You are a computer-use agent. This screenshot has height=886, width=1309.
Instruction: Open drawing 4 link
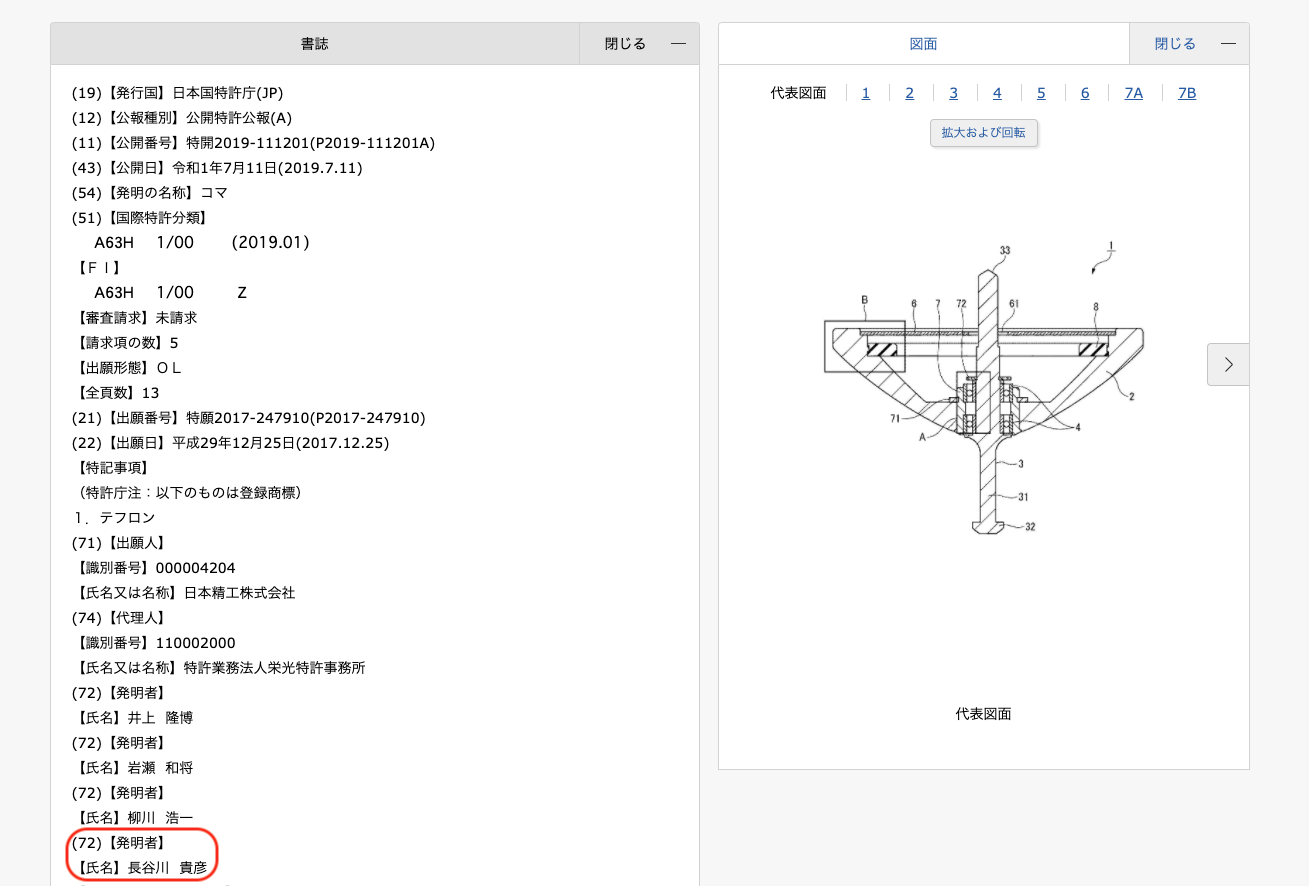coord(997,93)
